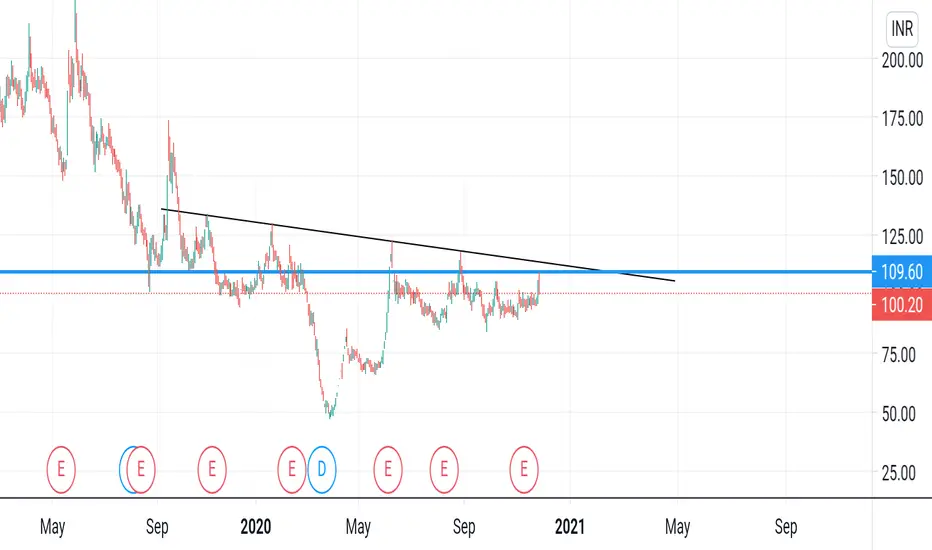Click the 125.00 price axis label

[902, 236]
